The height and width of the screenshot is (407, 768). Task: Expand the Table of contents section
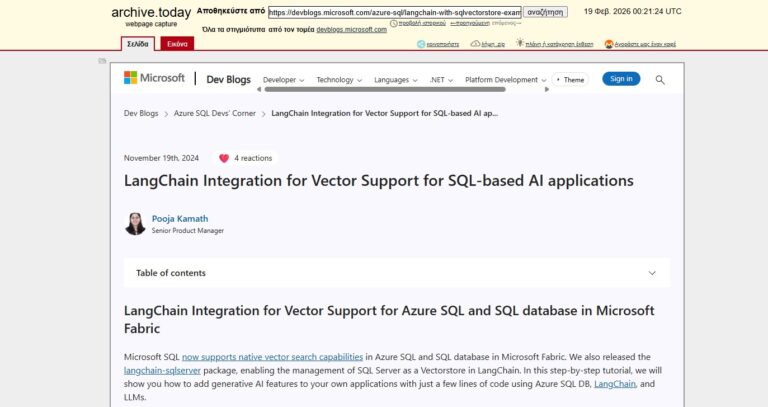(x=396, y=273)
